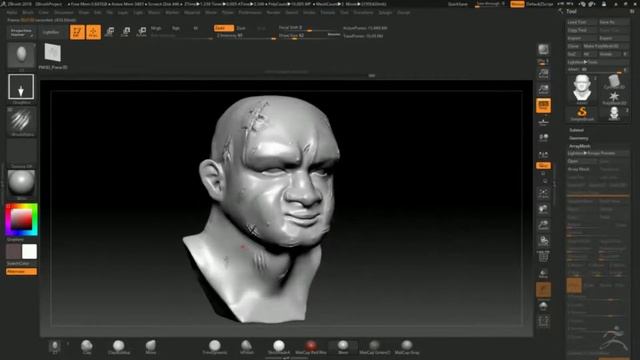Screen dimensions: 640x360
Task: Select the Scale transform icon
Action: (x=125, y=32)
